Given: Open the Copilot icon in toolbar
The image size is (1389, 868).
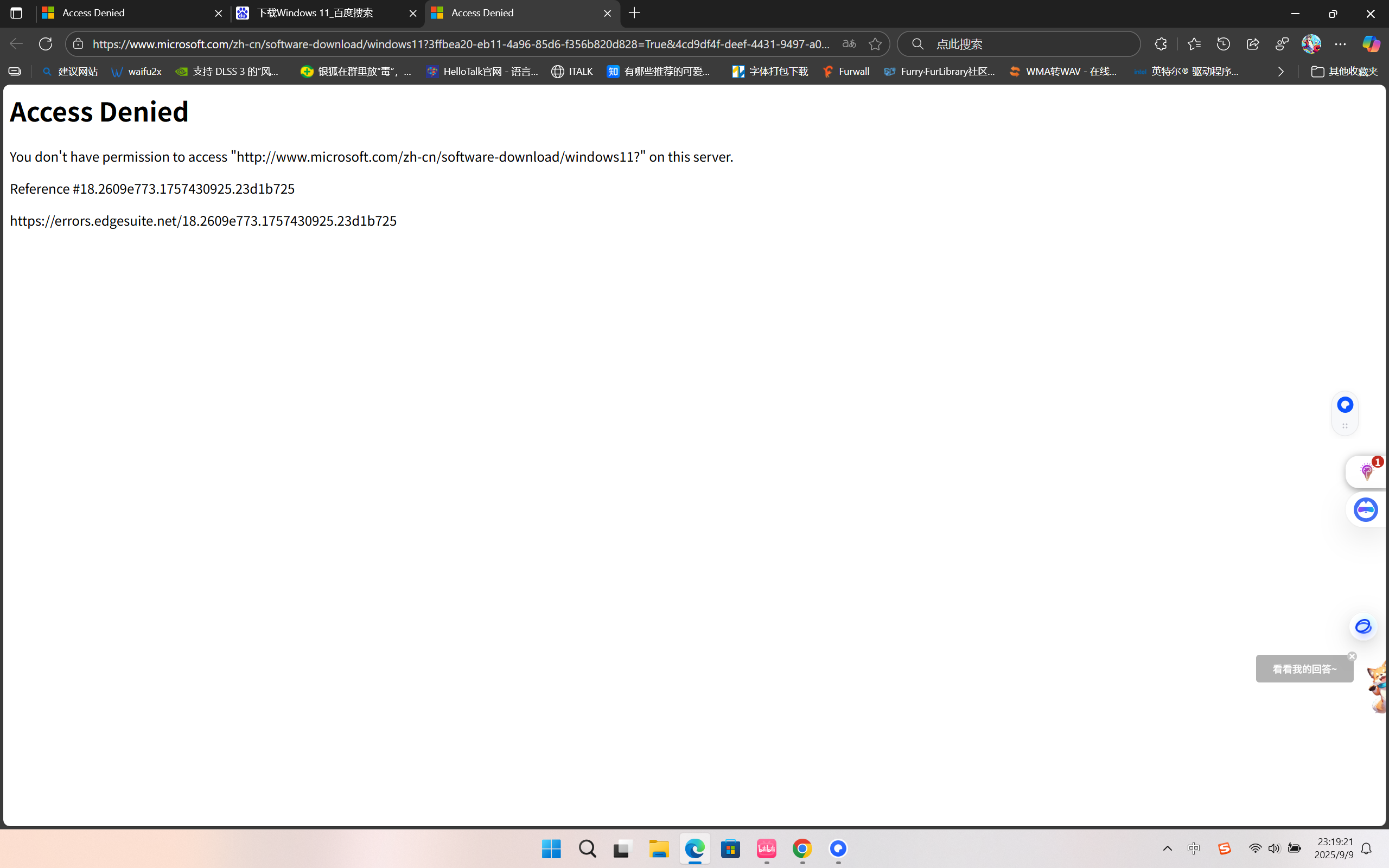Looking at the screenshot, I should click(1371, 43).
